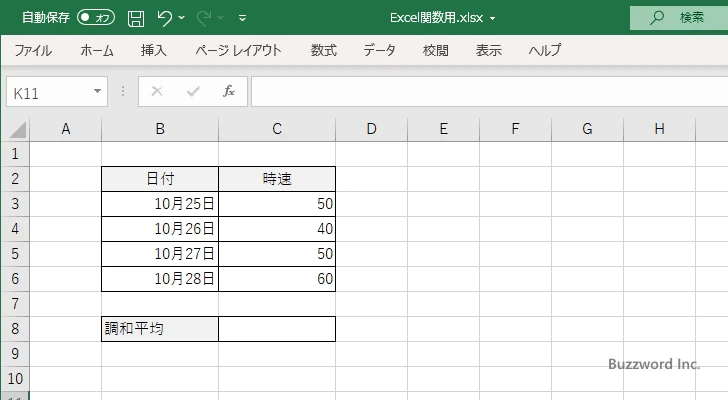Select column C header
Viewport: 728px width, 400px height.
tap(277, 129)
